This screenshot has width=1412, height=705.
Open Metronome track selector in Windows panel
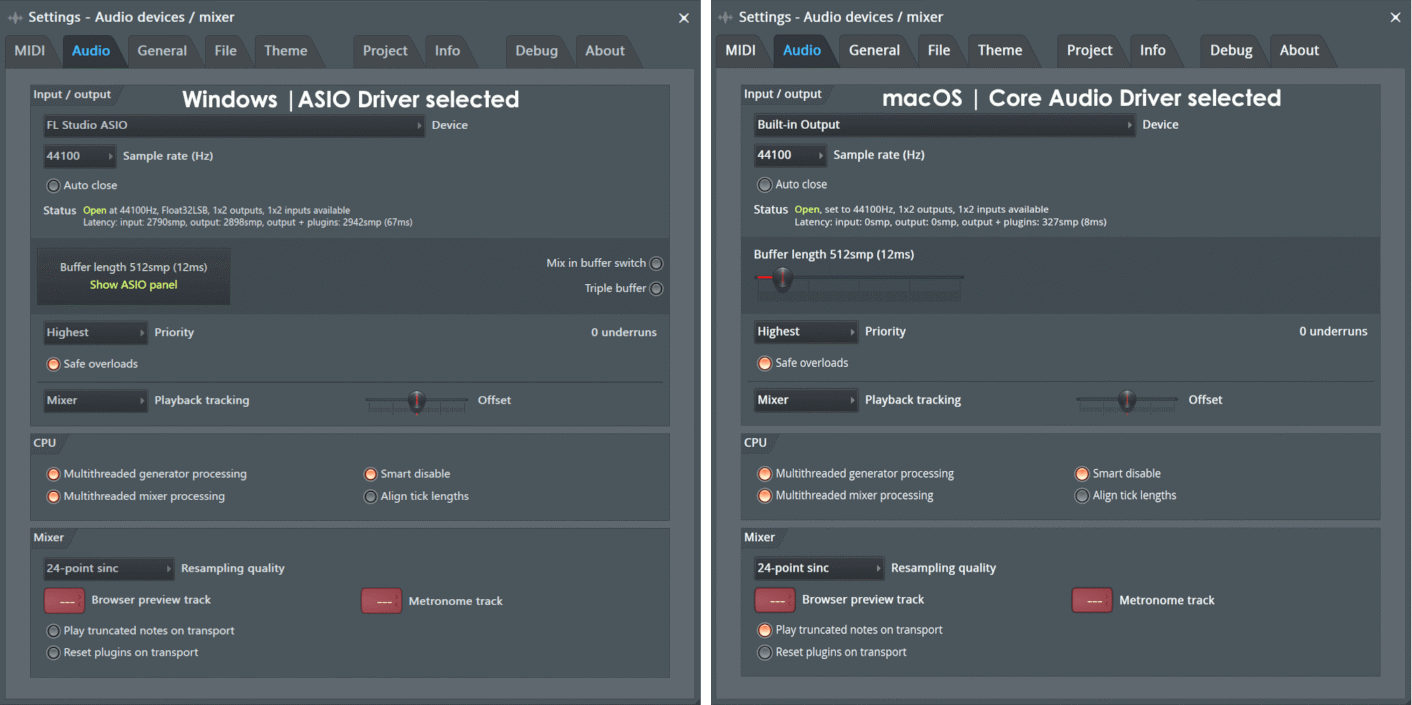381,601
